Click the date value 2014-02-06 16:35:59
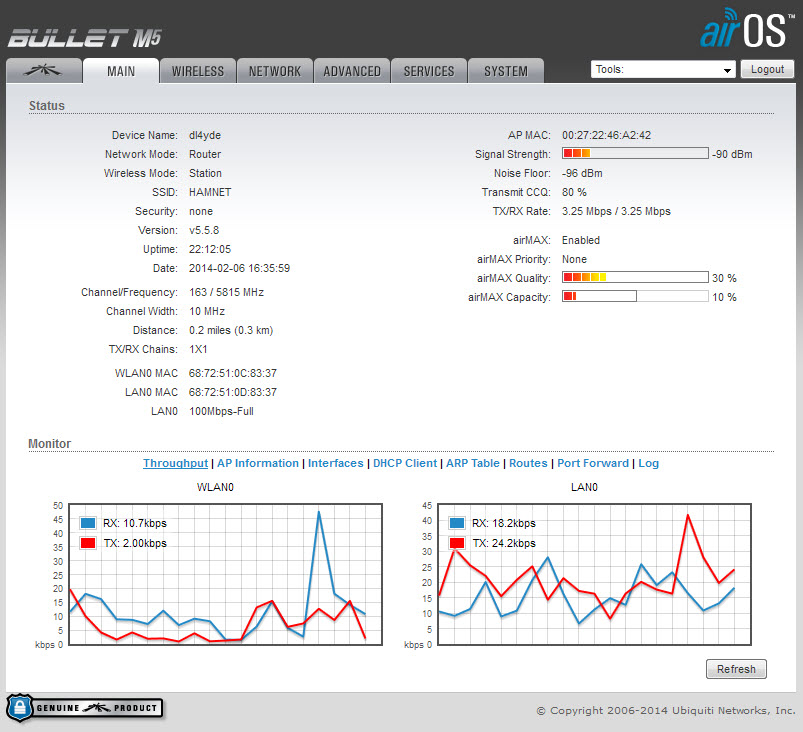This screenshot has width=803, height=732. coord(239,268)
